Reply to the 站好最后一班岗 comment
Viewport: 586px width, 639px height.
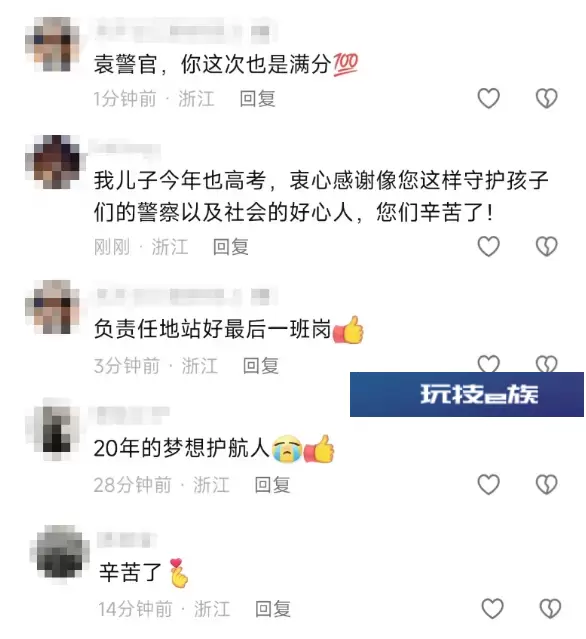point(261,366)
